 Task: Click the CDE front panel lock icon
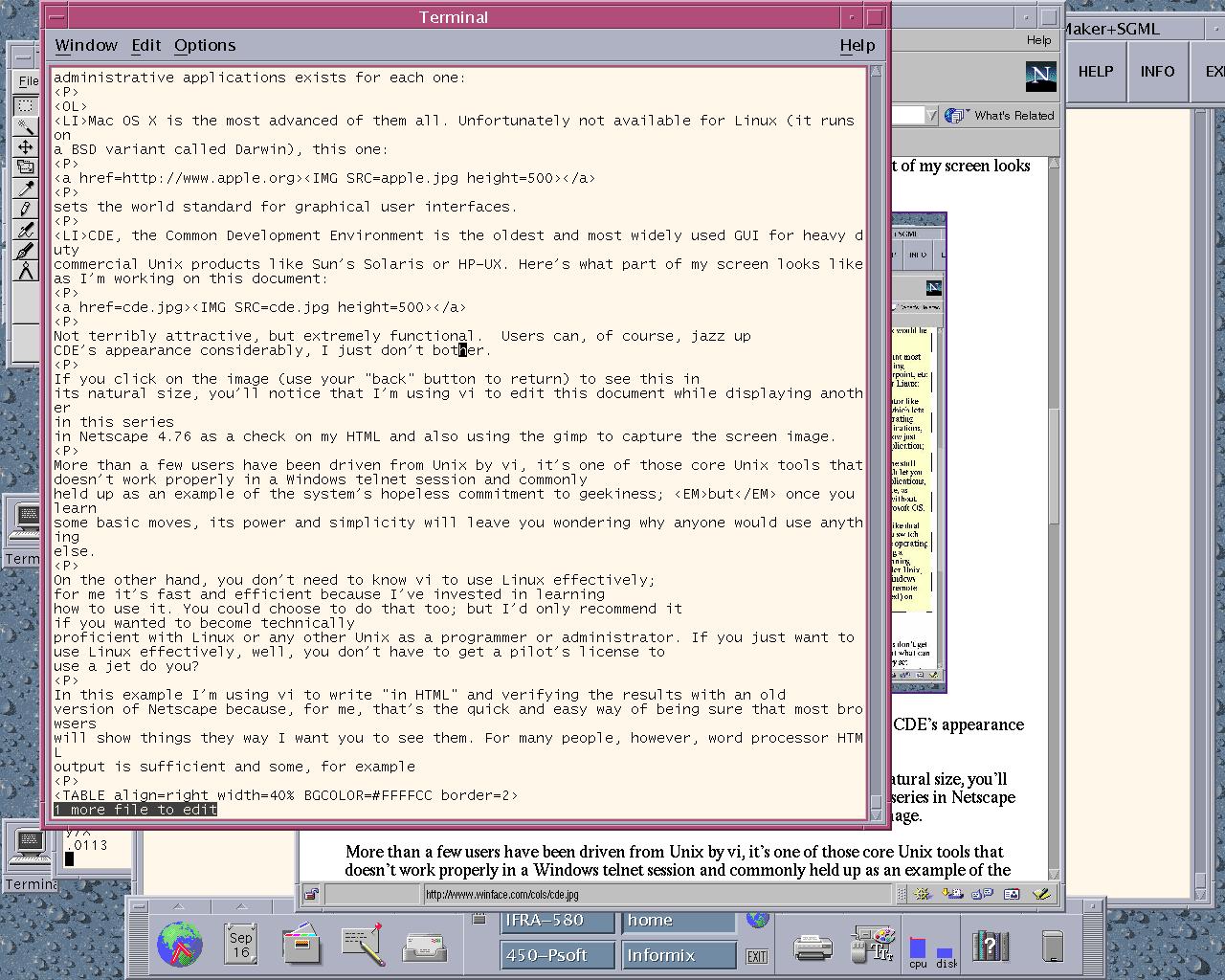tap(479, 920)
